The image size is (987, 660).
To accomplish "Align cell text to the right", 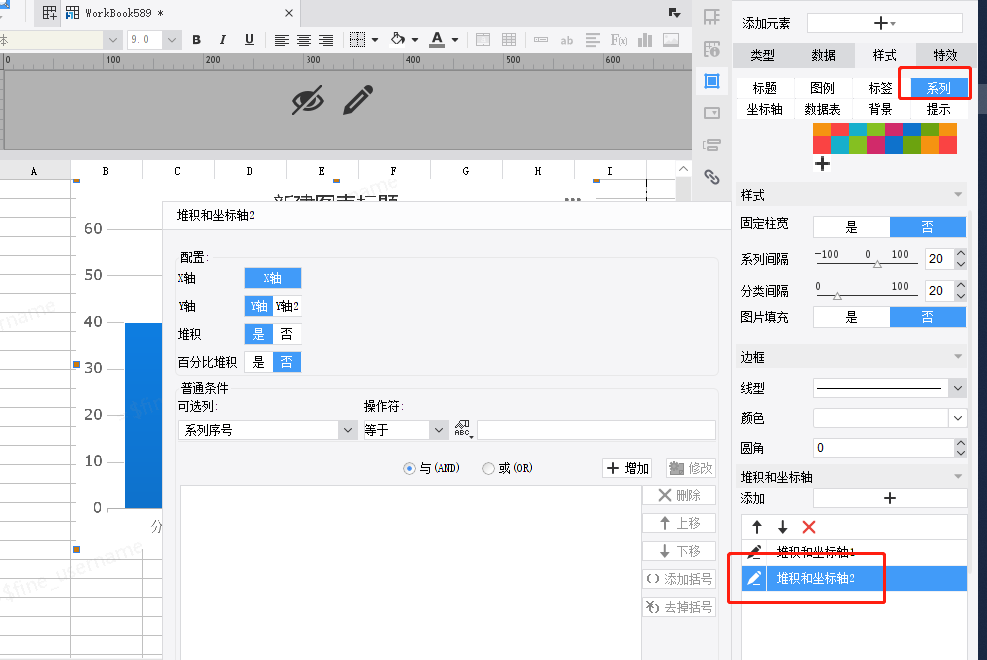I will (x=325, y=40).
